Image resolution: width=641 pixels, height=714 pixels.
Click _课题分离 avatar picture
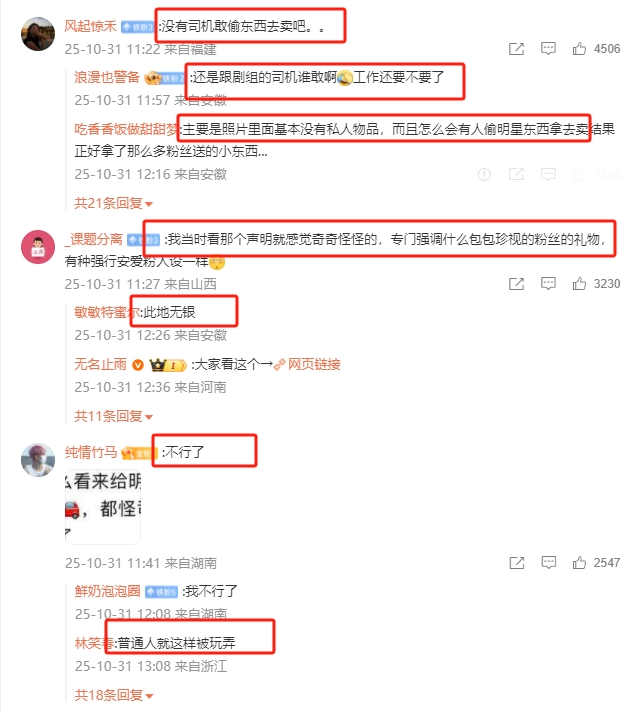point(38,247)
